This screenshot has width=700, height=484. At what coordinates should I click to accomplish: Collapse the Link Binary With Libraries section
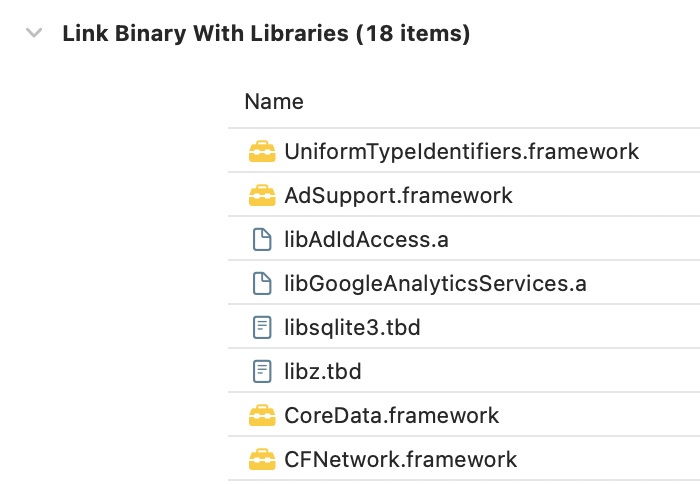(34, 33)
